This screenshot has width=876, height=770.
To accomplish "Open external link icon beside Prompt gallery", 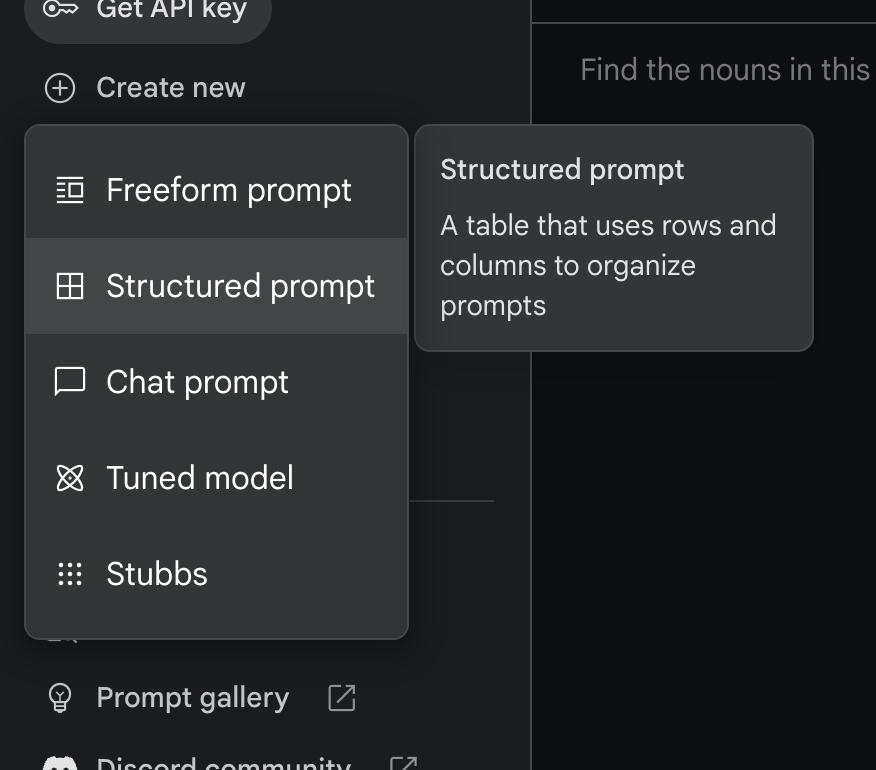I will tap(342, 698).
